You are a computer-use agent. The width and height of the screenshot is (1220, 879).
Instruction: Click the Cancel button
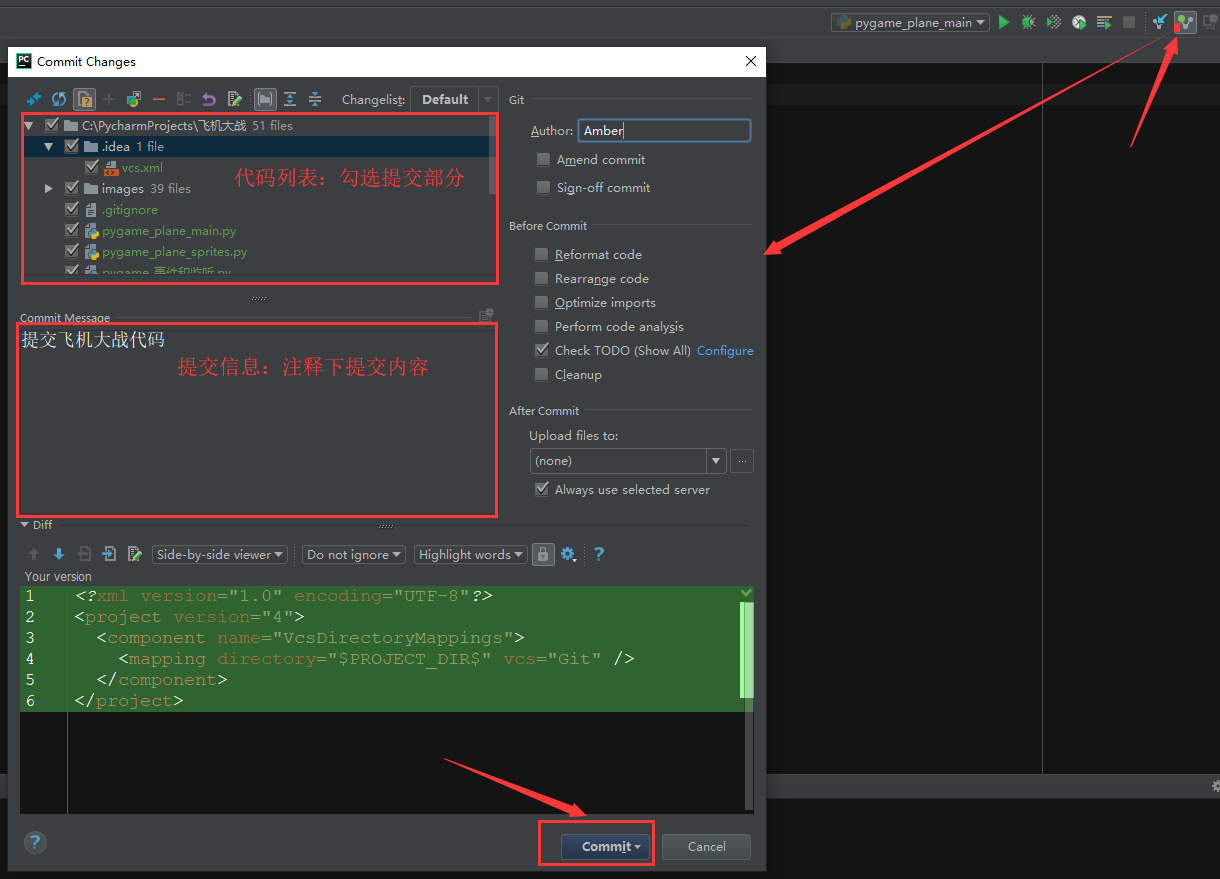[707, 846]
